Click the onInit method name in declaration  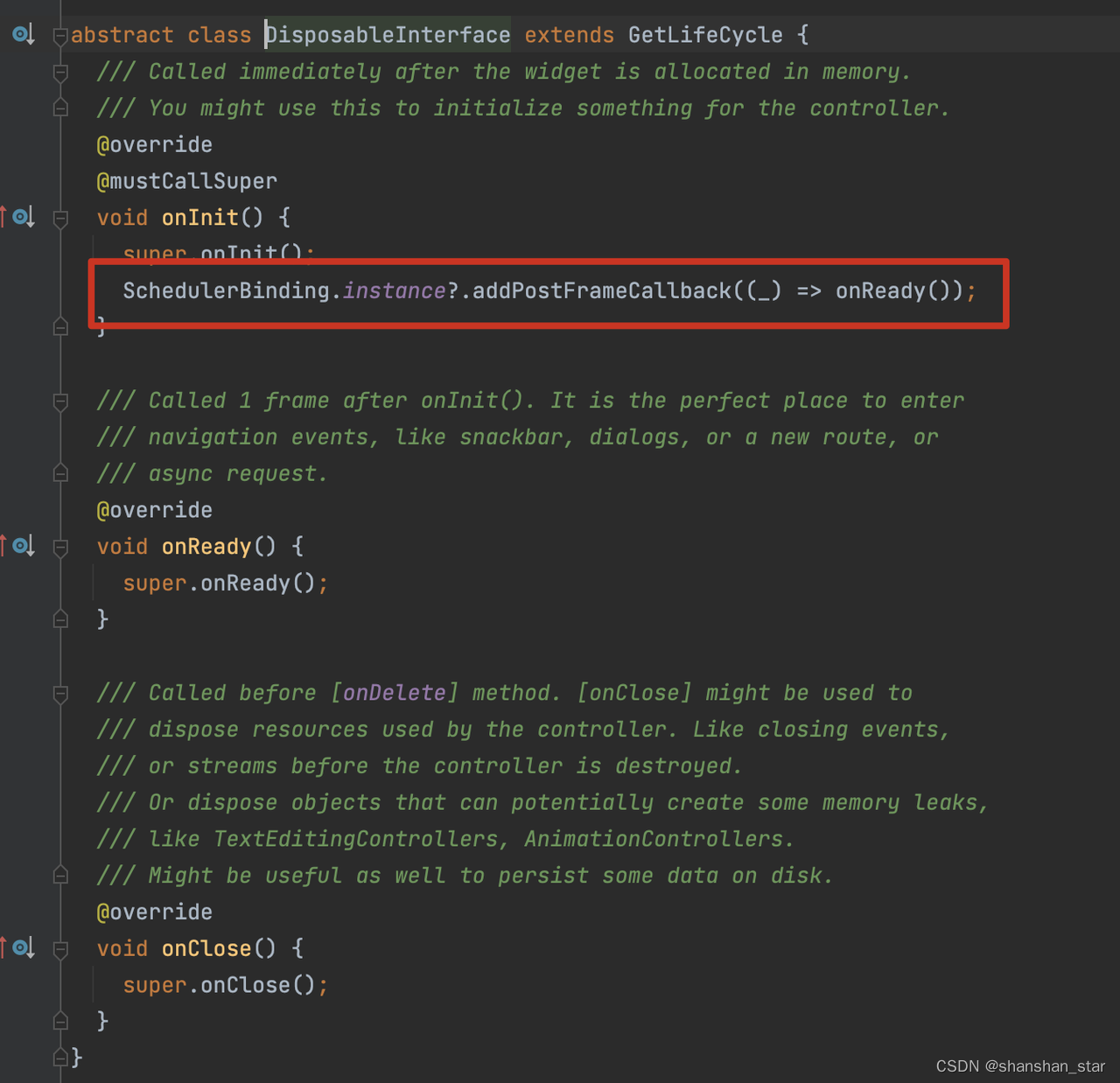pyautogui.click(x=200, y=217)
